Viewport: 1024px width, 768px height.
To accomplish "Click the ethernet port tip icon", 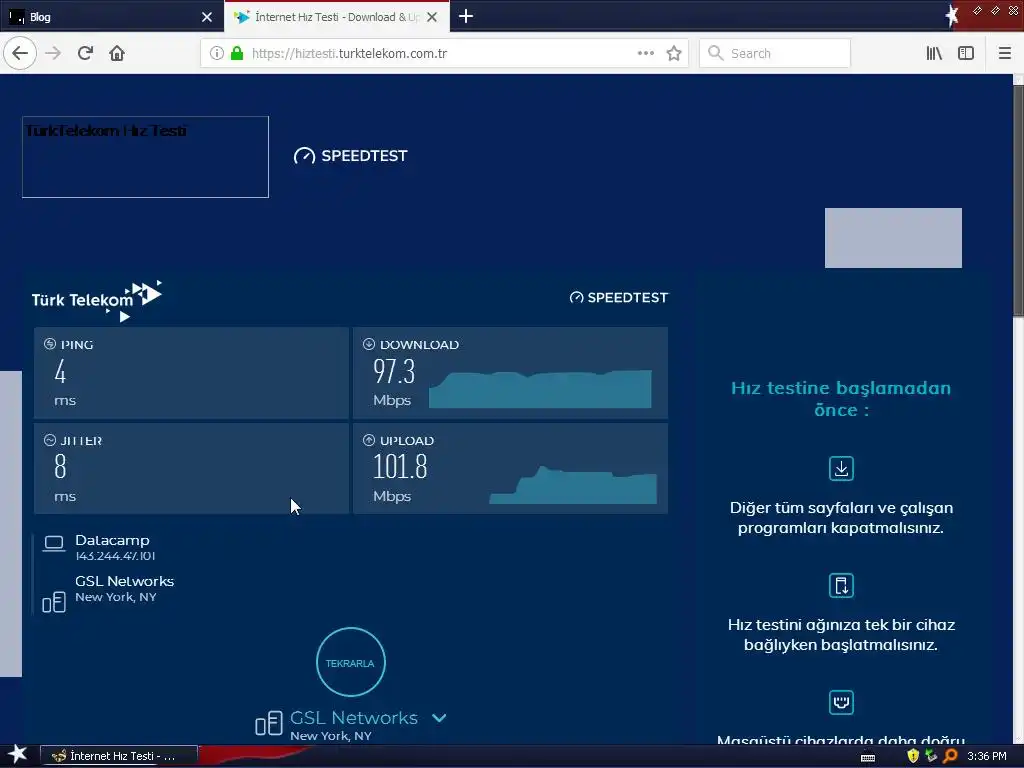I will (x=841, y=703).
